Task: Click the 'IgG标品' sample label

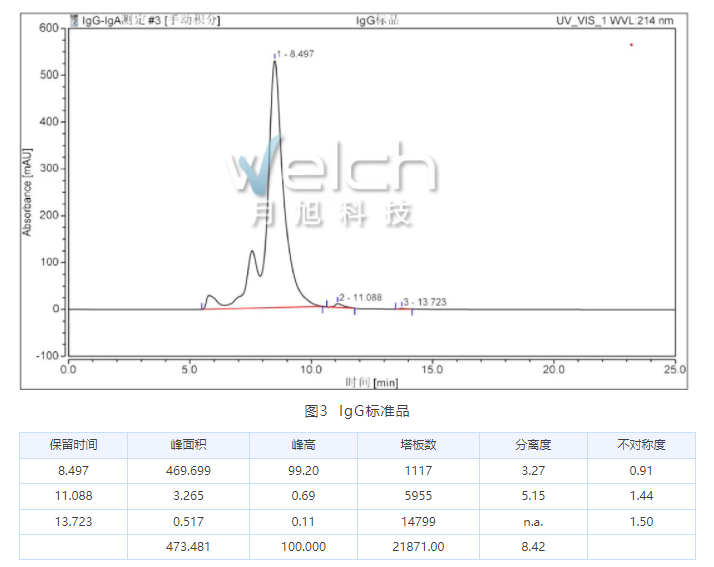Action: point(377,20)
